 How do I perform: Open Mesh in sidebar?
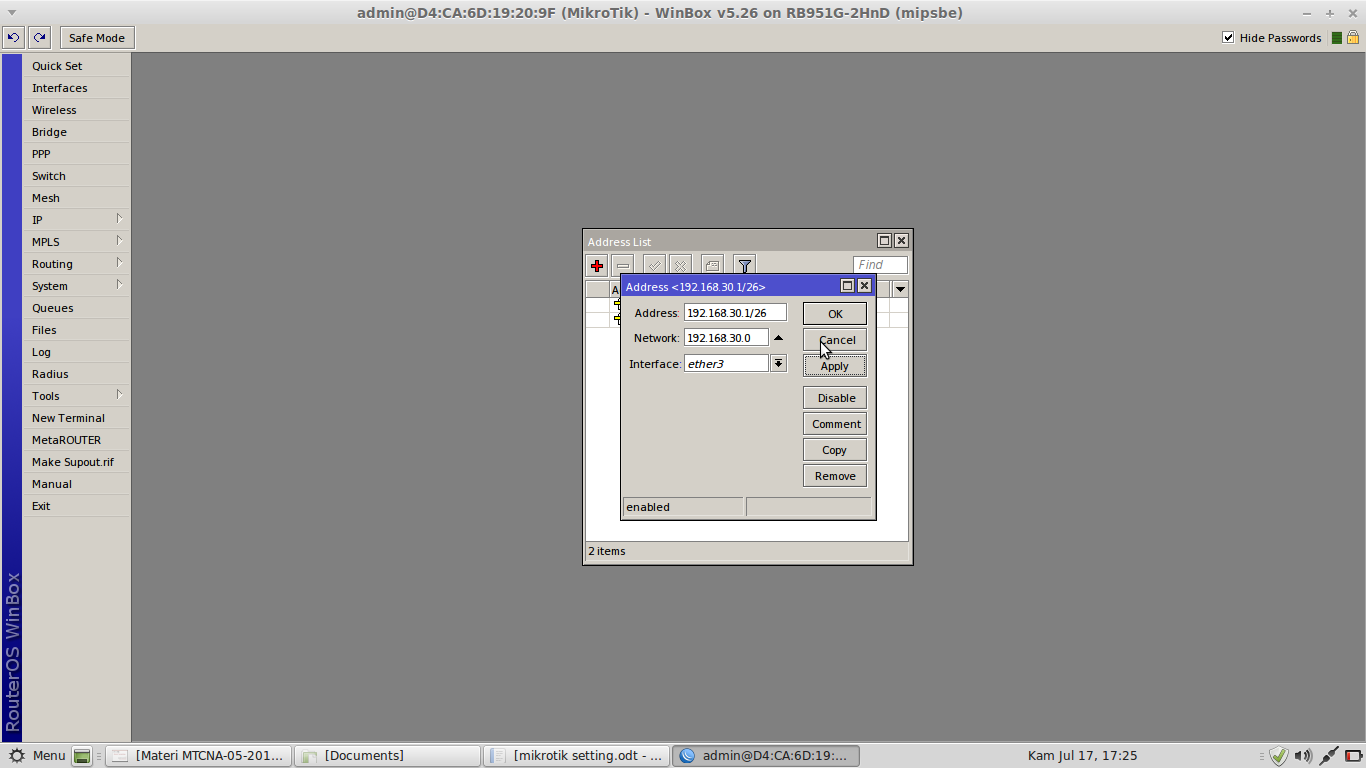77,198
